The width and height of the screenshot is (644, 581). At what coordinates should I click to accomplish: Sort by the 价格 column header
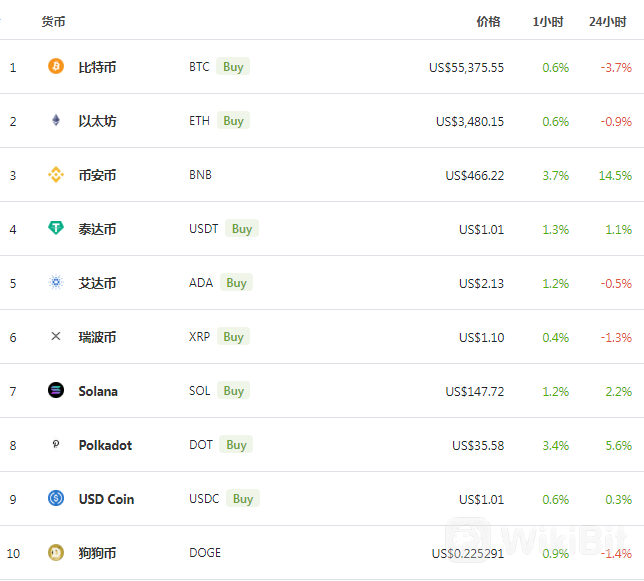tap(488, 21)
